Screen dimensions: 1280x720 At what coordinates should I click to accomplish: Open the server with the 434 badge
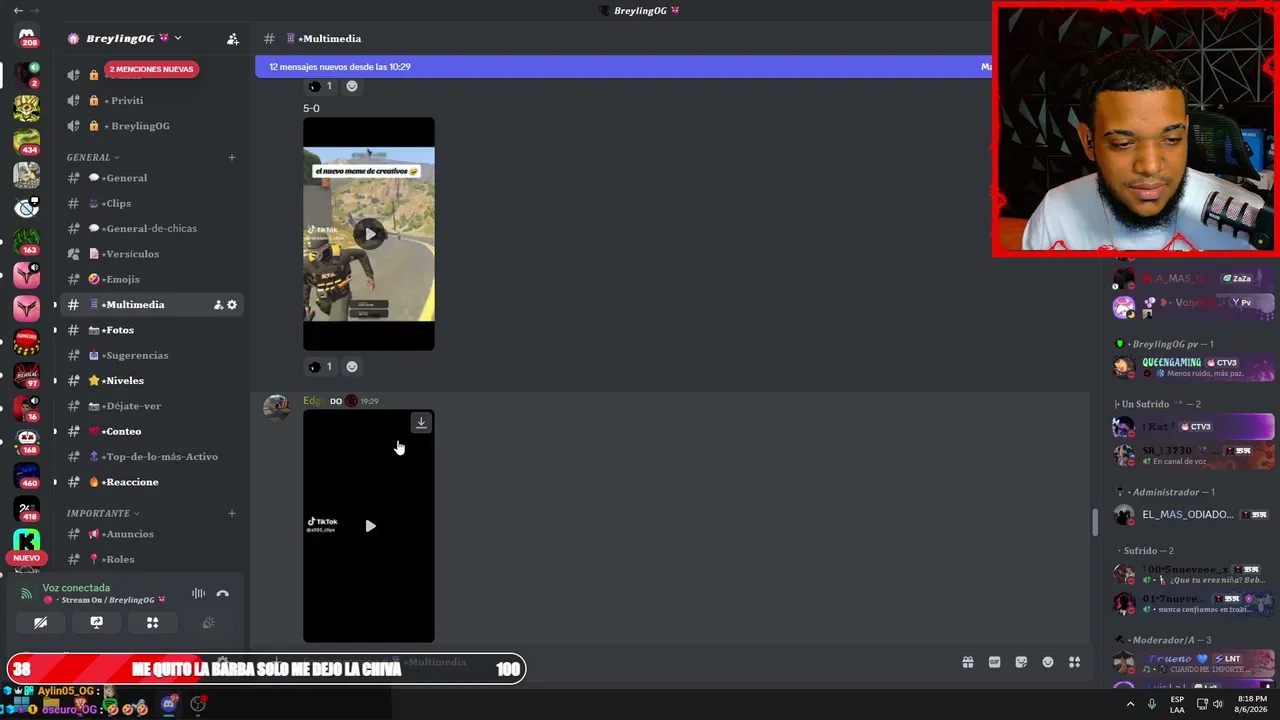pyautogui.click(x=27, y=140)
